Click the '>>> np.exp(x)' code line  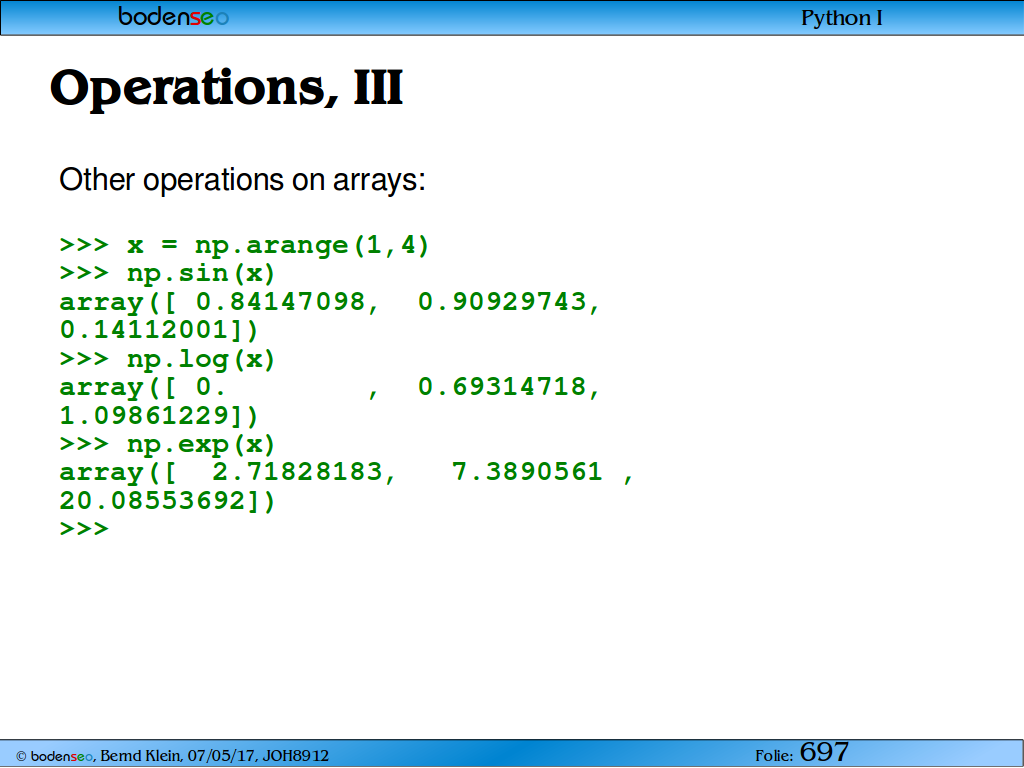tap(167, 445)
